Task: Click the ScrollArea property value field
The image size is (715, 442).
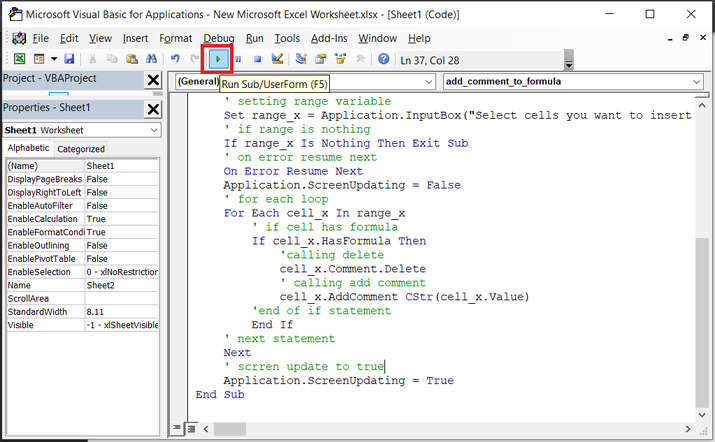Action: pos(121,298)
